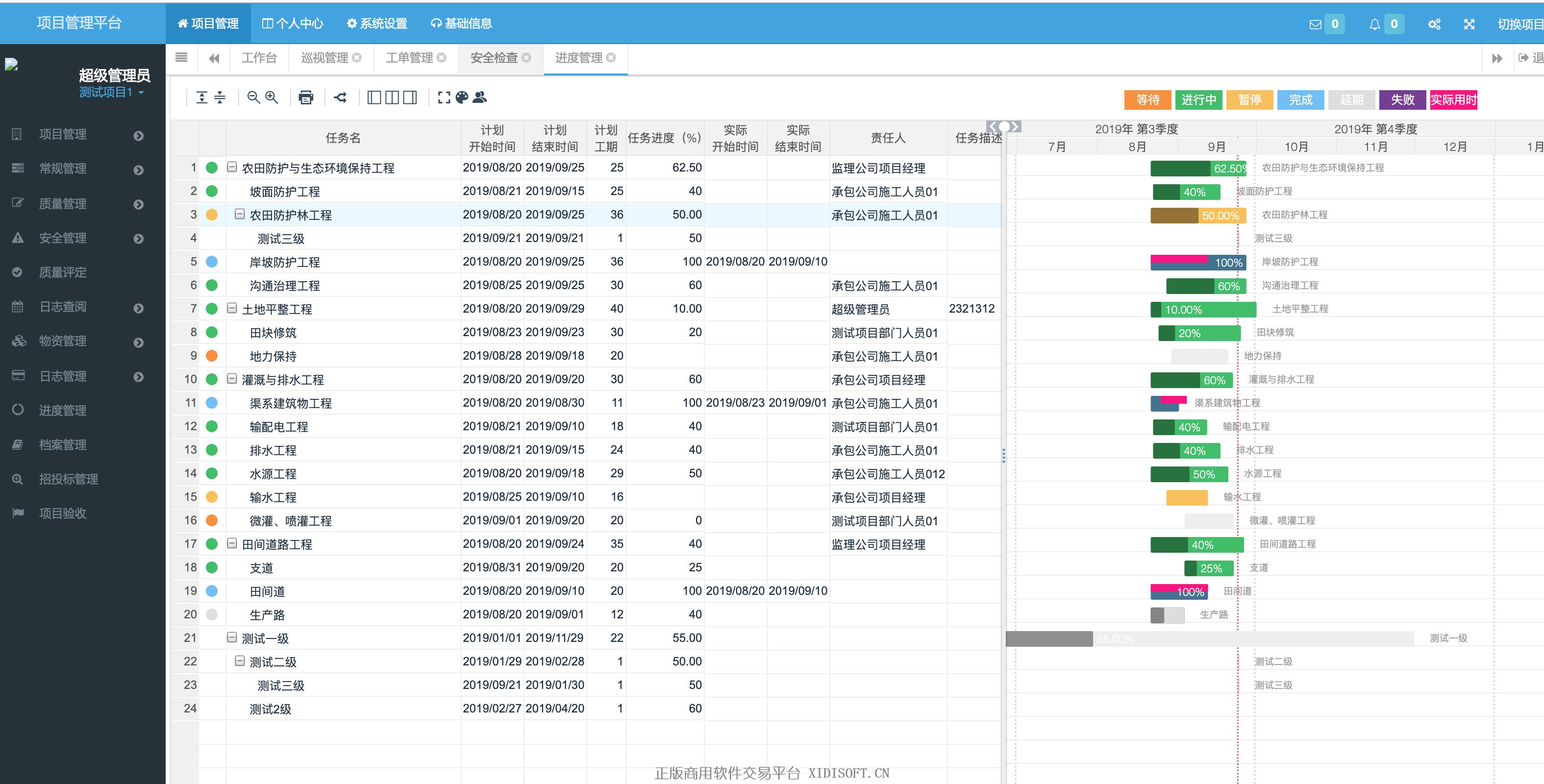Viewport: 1544px width, 784px height.
Task: Click the header fullscreen expand icon
Action: point(1469,24)
